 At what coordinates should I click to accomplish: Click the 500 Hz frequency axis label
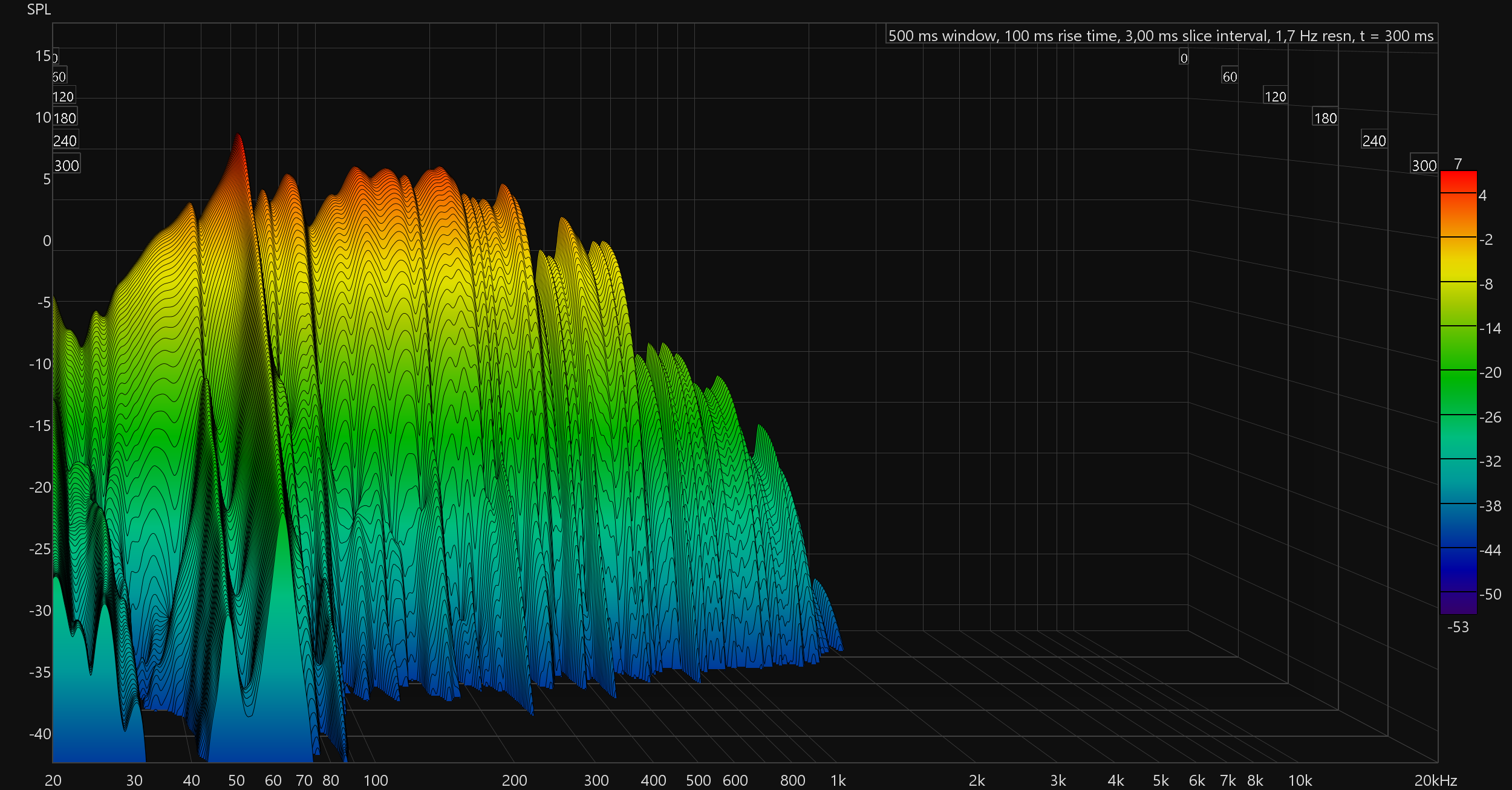[699, 780]
